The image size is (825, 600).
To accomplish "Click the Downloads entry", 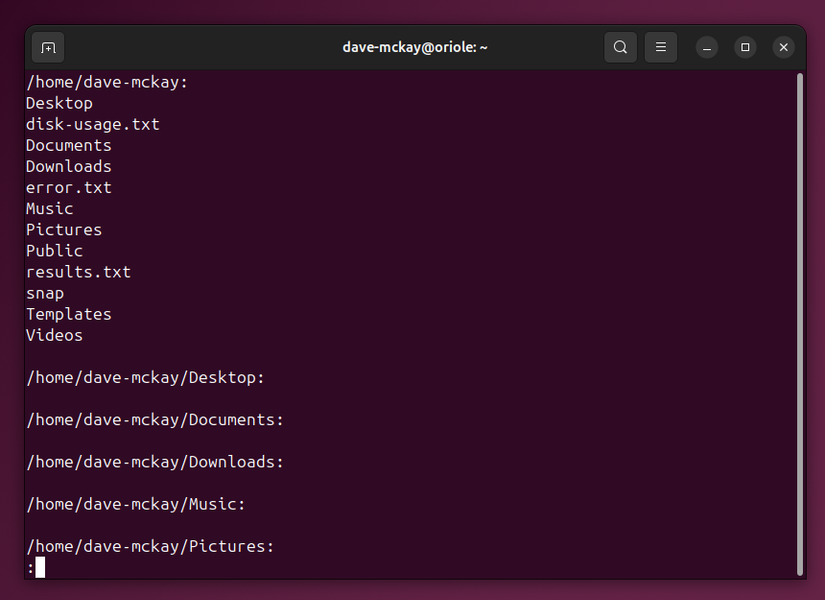I will click(x=68, y=166).
